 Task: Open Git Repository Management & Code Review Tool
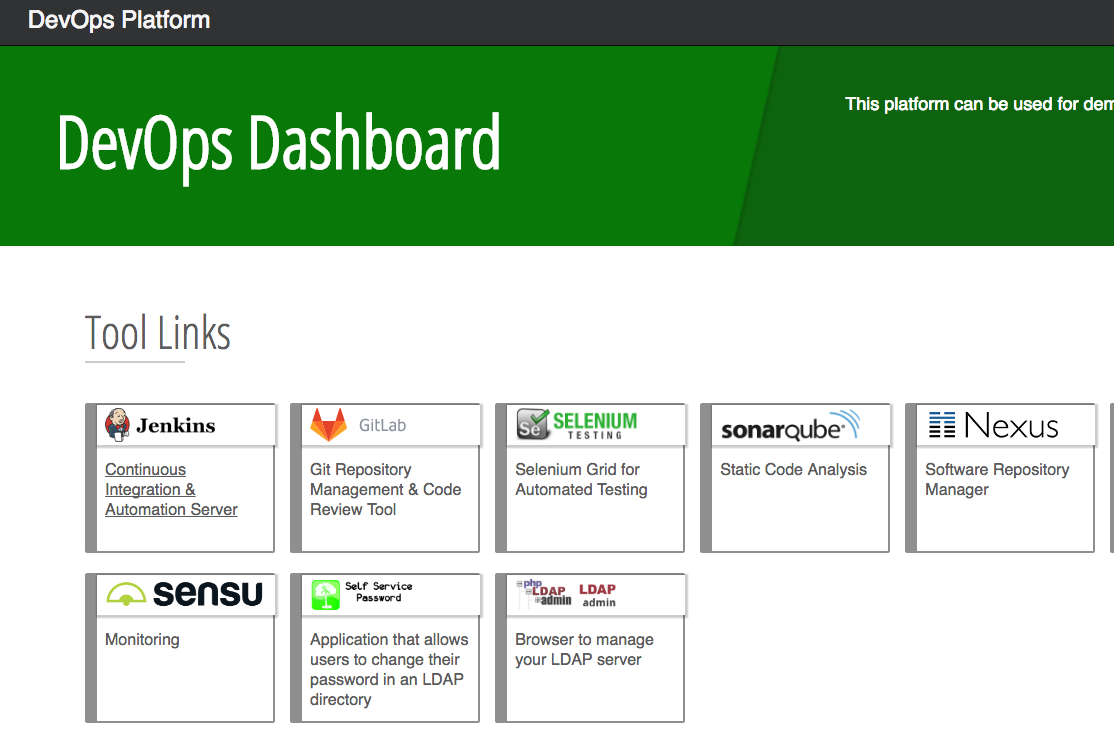pos(386,489)
